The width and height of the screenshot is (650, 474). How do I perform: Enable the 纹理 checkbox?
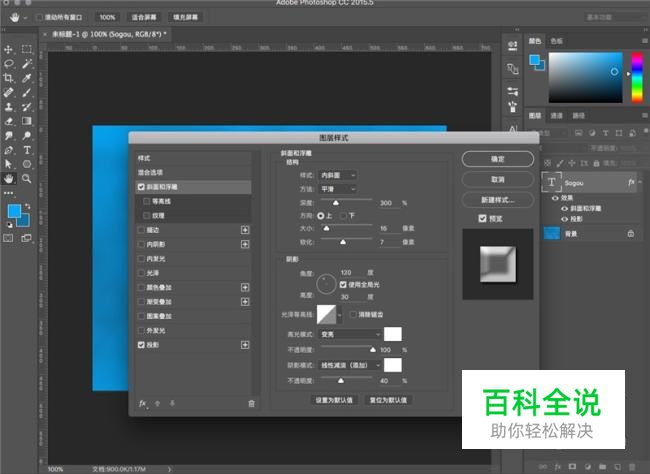pos(146,216)
